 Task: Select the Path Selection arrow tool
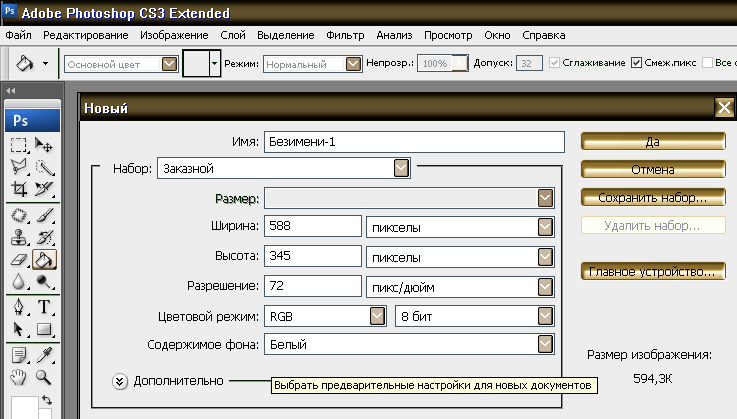19,329
